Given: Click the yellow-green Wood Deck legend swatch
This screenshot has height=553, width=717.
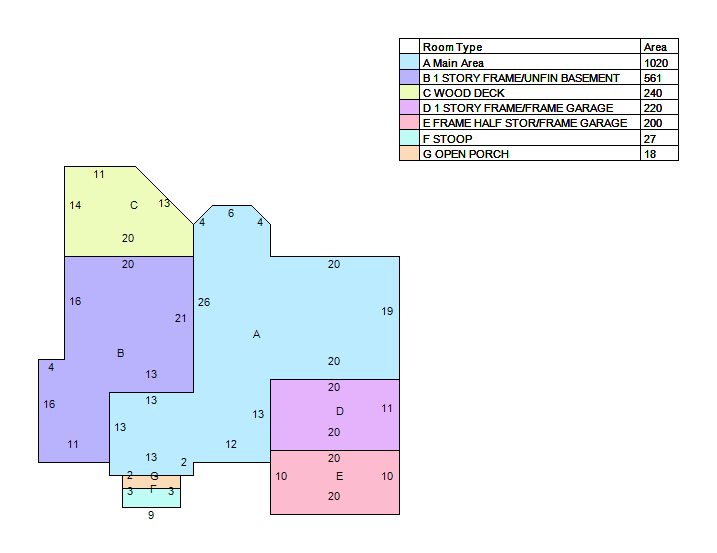Looking at the screenshot, I should pyautogui.click(x=409, y=92).
